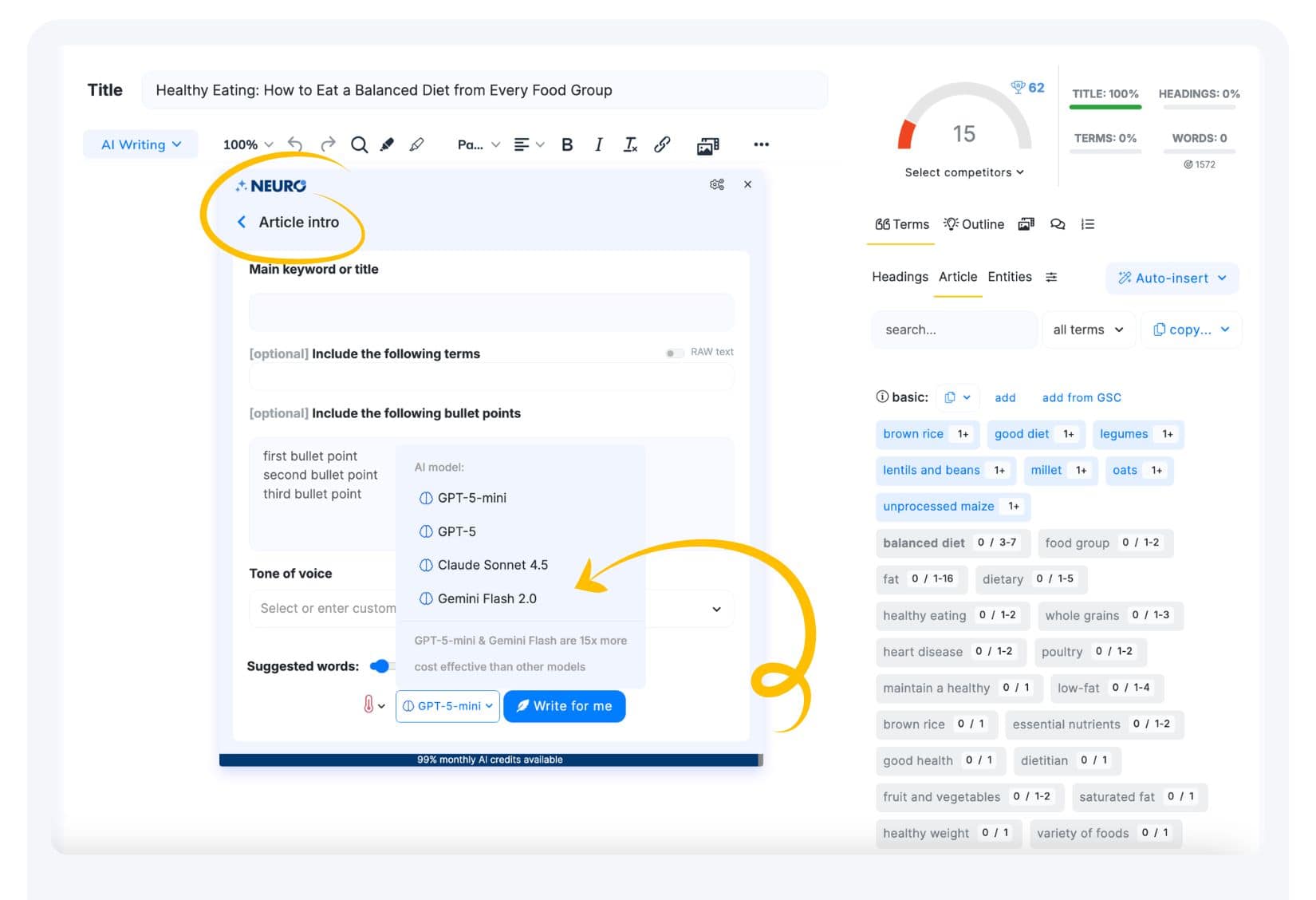Choose GPT-5-mini from the AI model list
This screenshot has height=900, width=1316.
463,498
